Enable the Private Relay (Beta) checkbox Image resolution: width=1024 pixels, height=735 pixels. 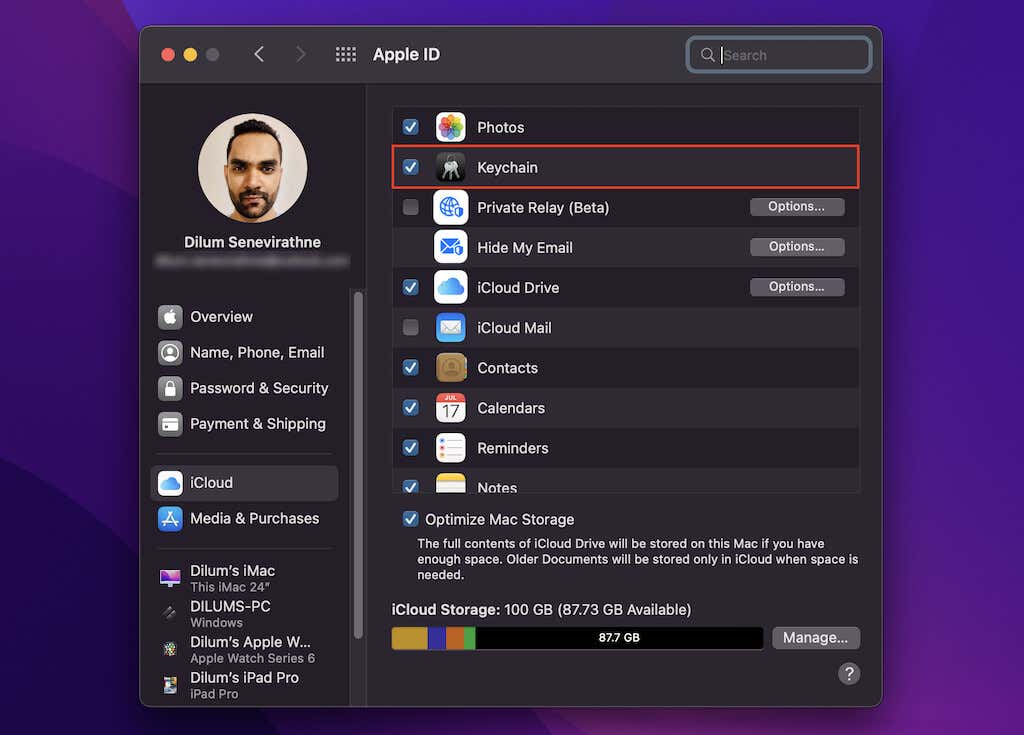[x=410, y=207]
